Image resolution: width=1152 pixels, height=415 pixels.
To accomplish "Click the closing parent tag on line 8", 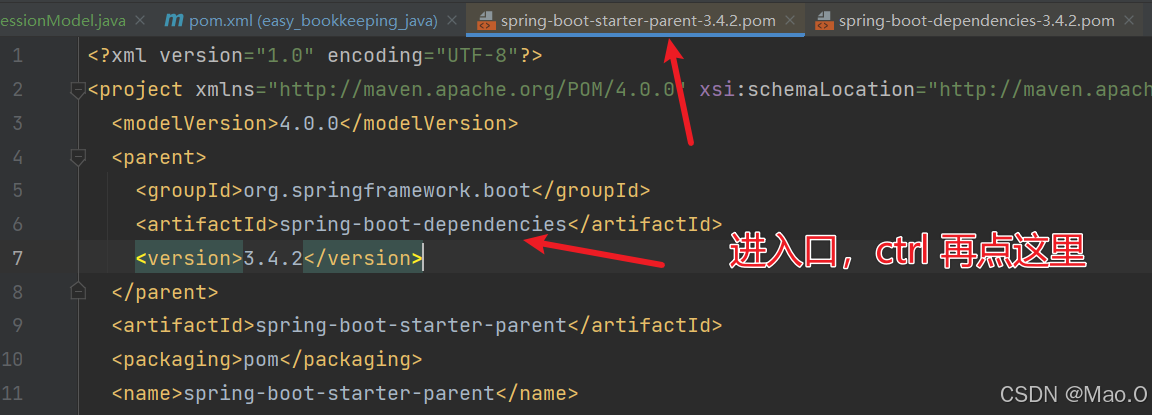I will 165,292.
